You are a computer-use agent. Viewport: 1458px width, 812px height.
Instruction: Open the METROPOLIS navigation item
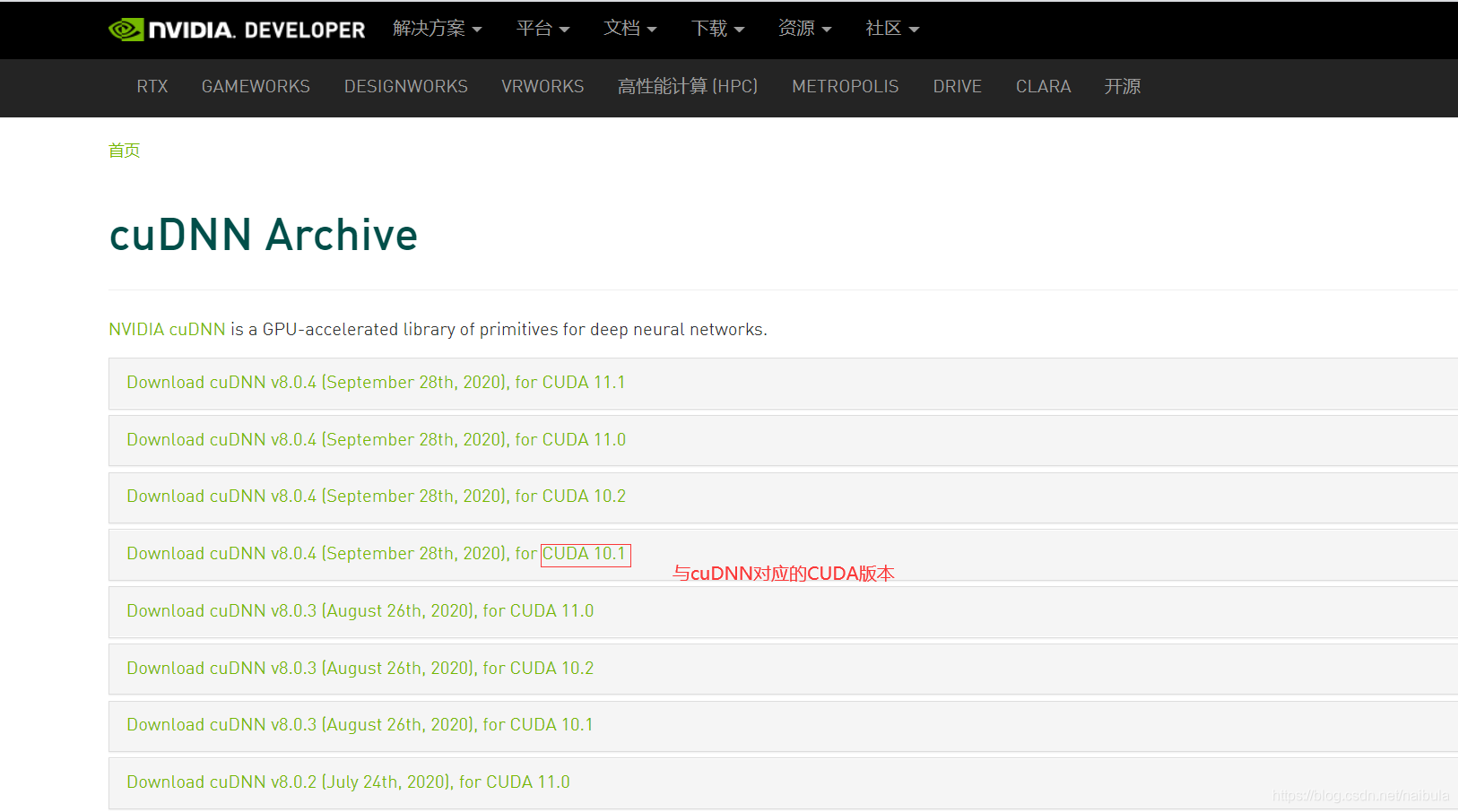pyautogui.click(x=846, y=87)
